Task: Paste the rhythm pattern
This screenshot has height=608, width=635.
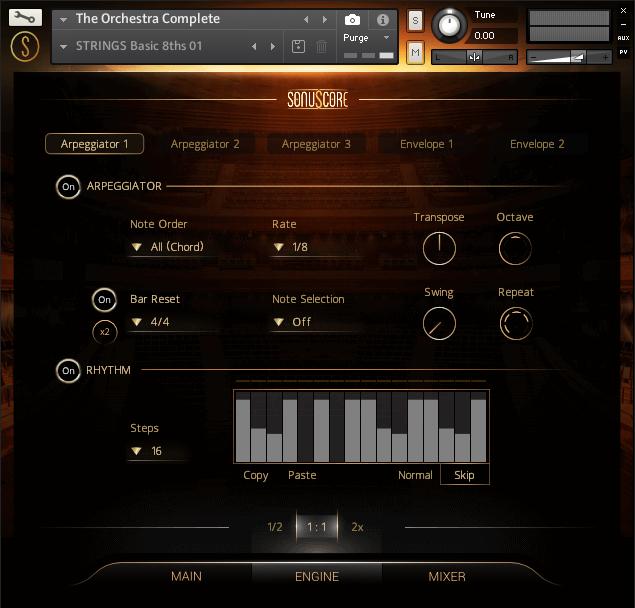Action: point(302,475)
